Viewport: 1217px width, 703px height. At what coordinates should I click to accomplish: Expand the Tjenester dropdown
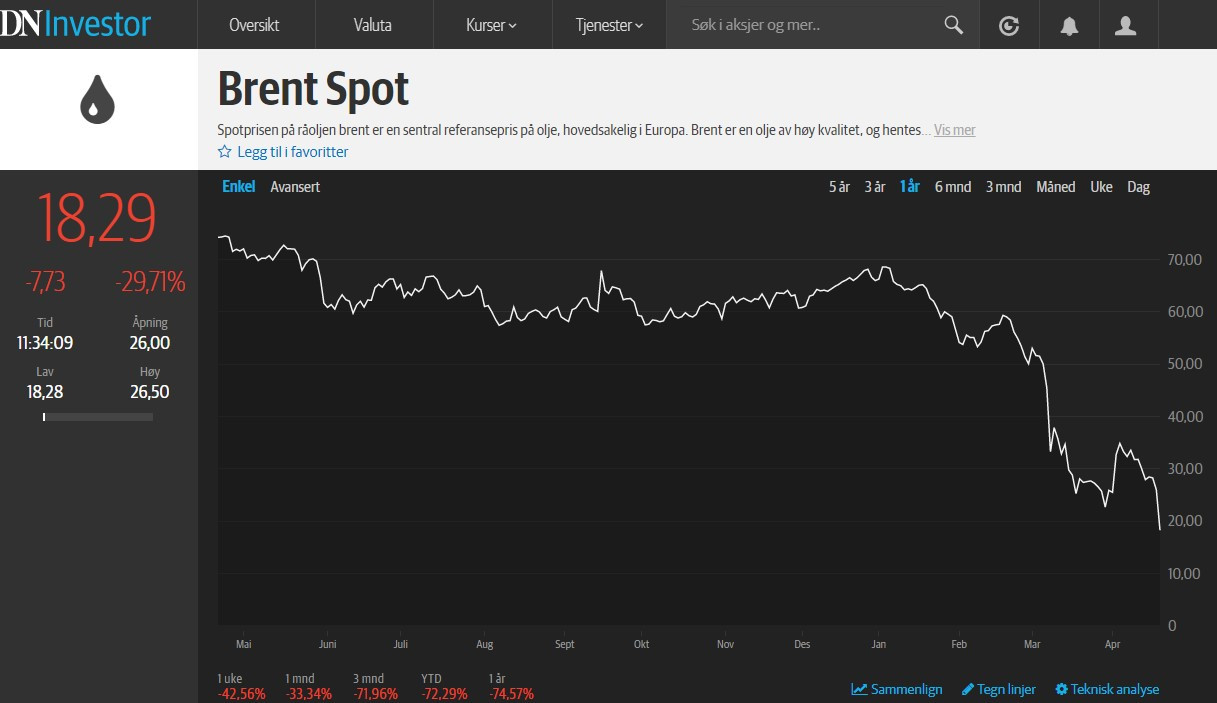click(x=608, y=25)
